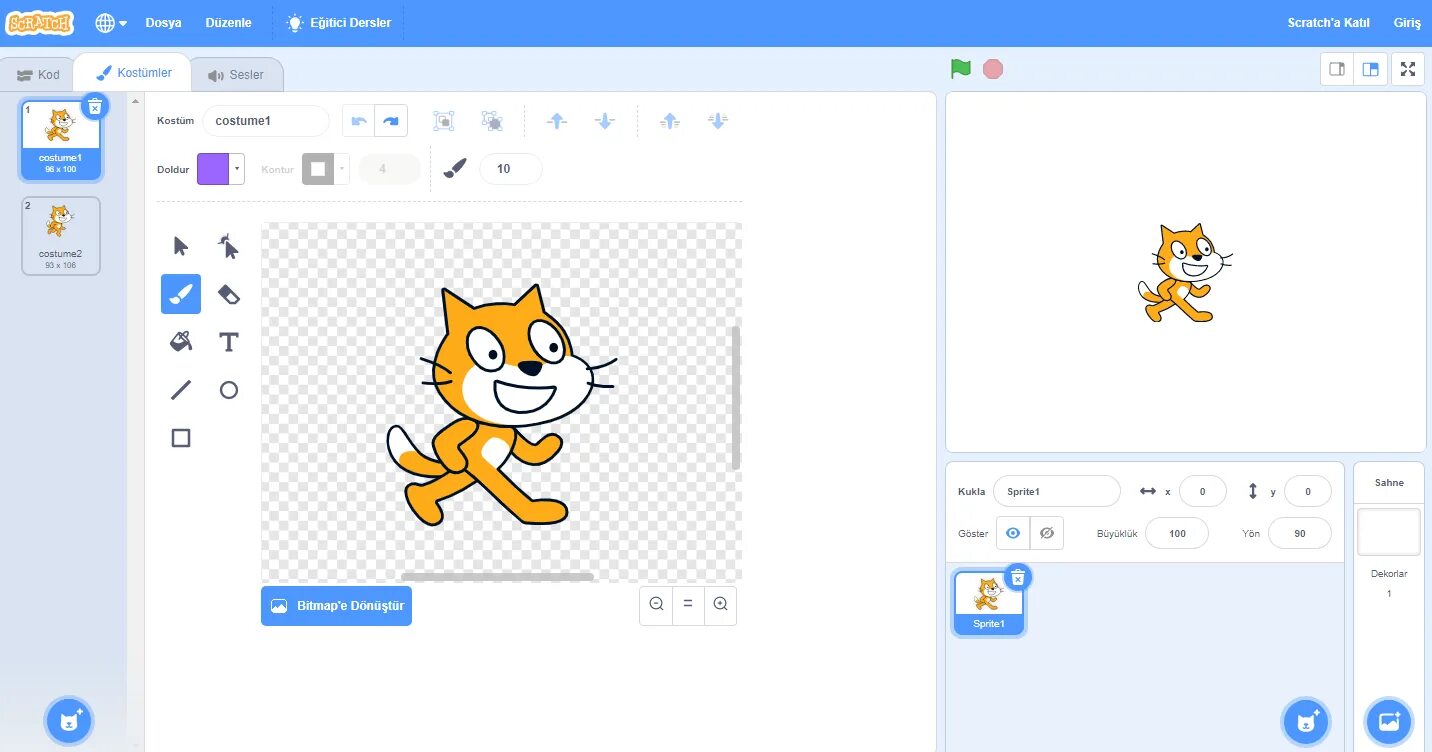Zoom out the costume canvas
The height and width of the screenshot is (752, 1432).
[656, 604]
